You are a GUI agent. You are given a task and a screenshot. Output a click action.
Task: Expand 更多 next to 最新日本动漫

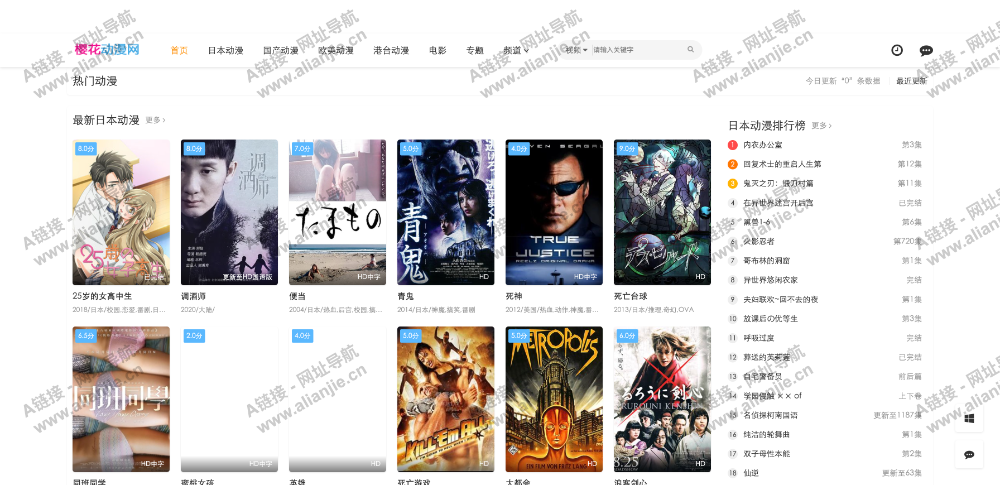(x=155, y=120)
